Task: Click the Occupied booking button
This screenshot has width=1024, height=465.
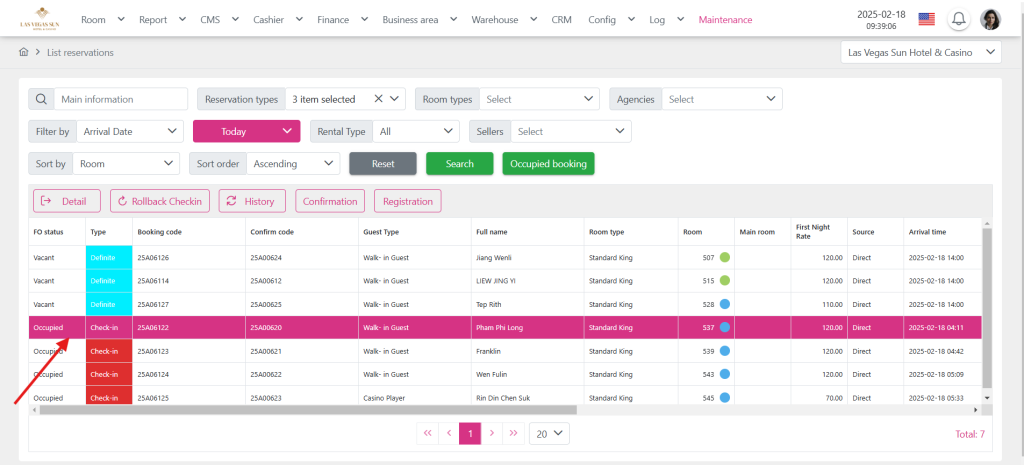Action: tap(548, 163)
